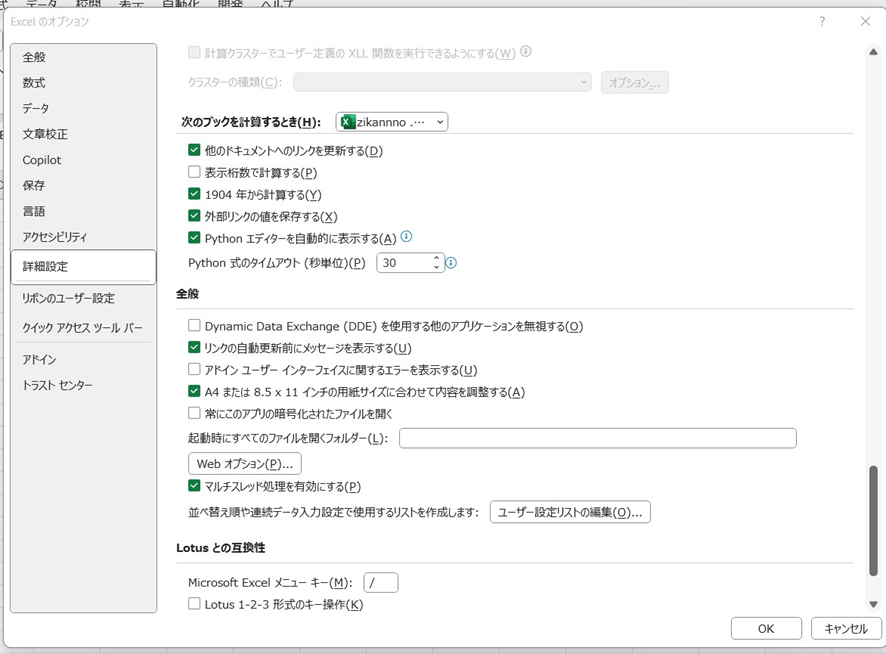Enable Lotus 1-2-3 形式のキー操作 checkbox
The width and height of the screenshot is (886, 654).
pyautogui.click(x=194, y=604)
